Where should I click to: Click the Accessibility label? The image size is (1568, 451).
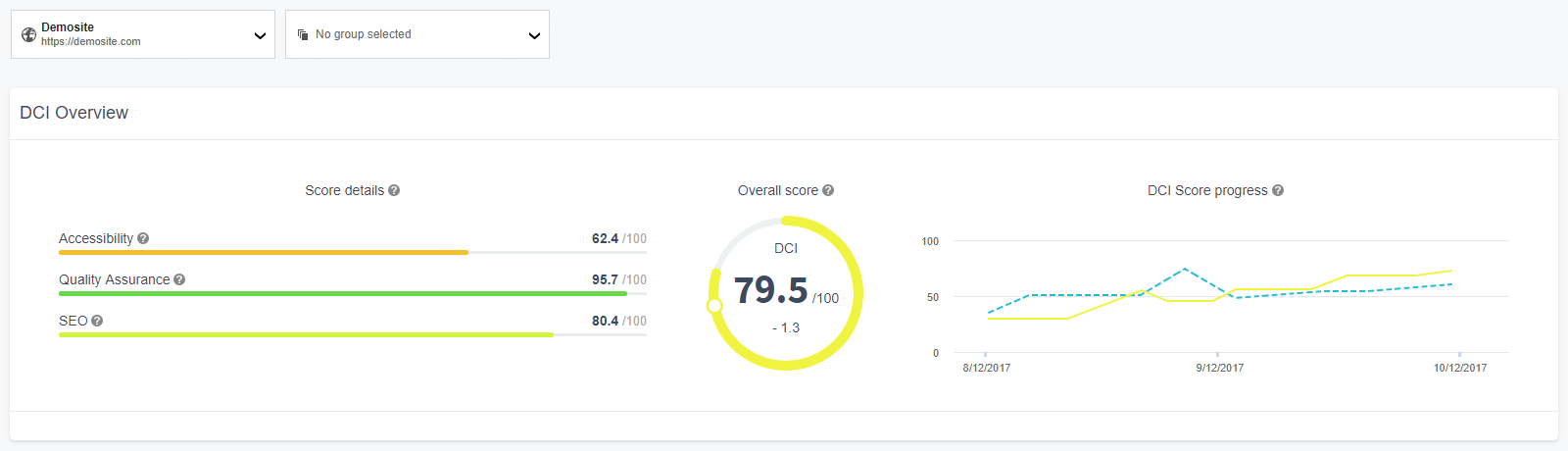point(95,238)
